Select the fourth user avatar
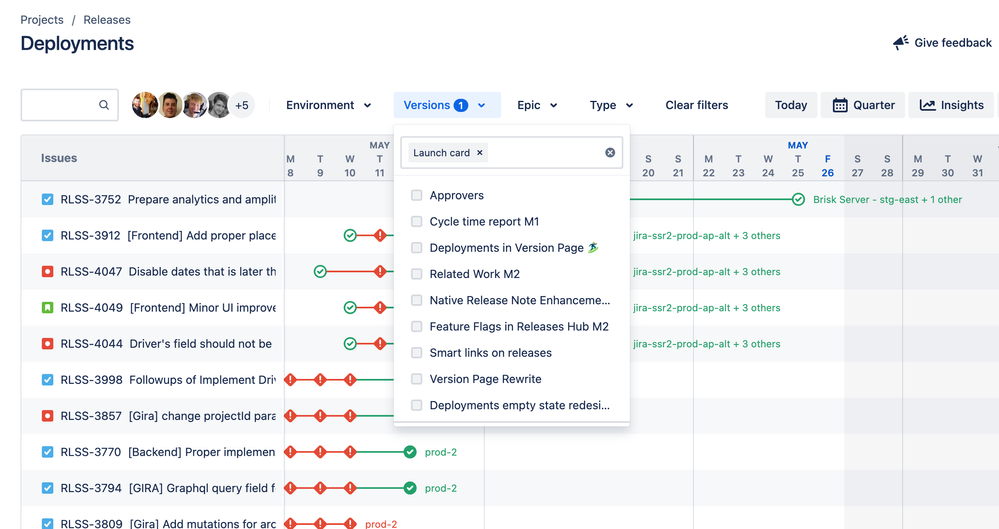Viewport: 999px width, 529px height. click(219, 105)
